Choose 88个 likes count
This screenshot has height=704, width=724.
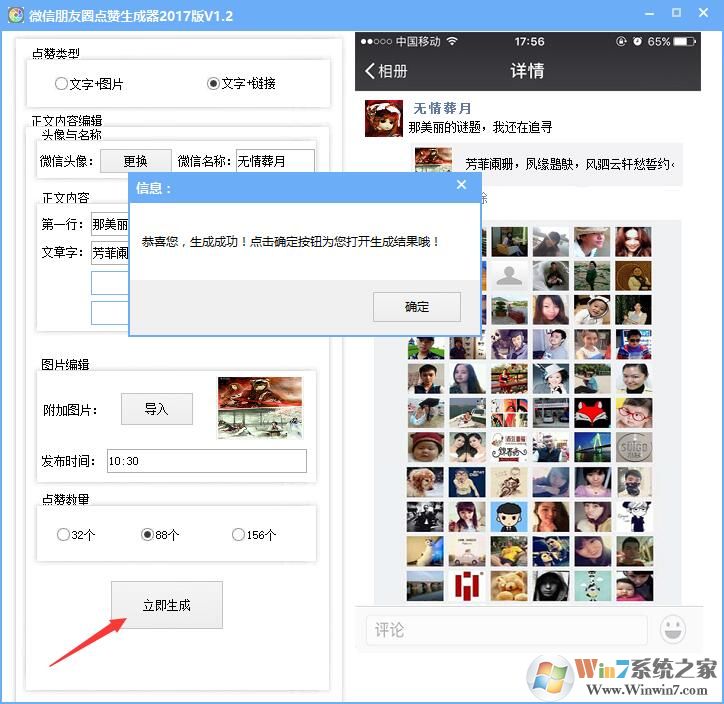coord(160,535)
